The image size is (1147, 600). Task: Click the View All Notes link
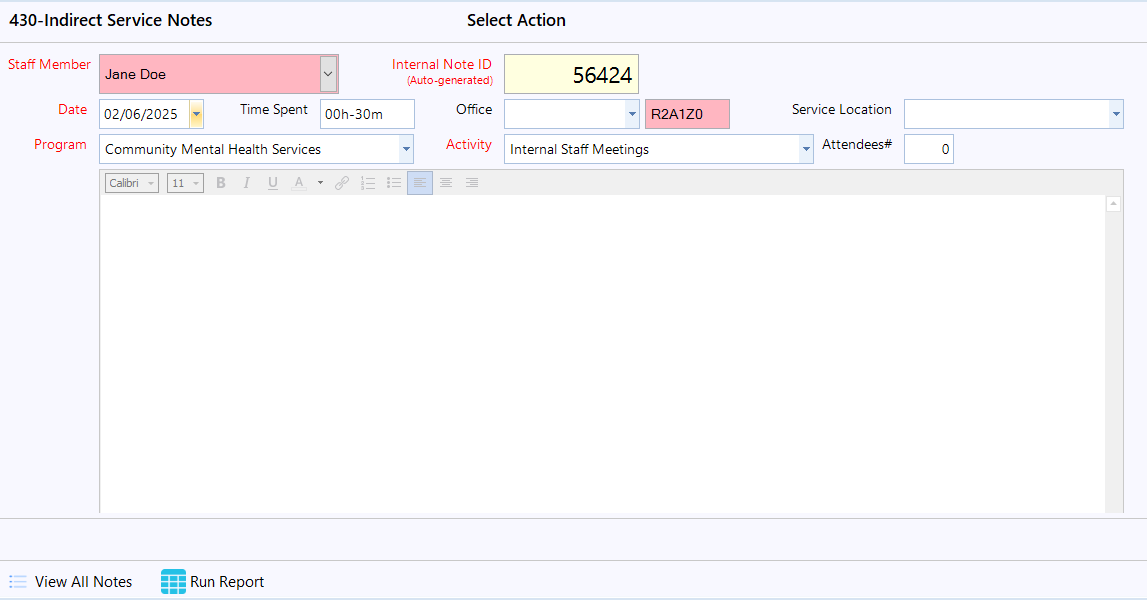click(83, 582)
